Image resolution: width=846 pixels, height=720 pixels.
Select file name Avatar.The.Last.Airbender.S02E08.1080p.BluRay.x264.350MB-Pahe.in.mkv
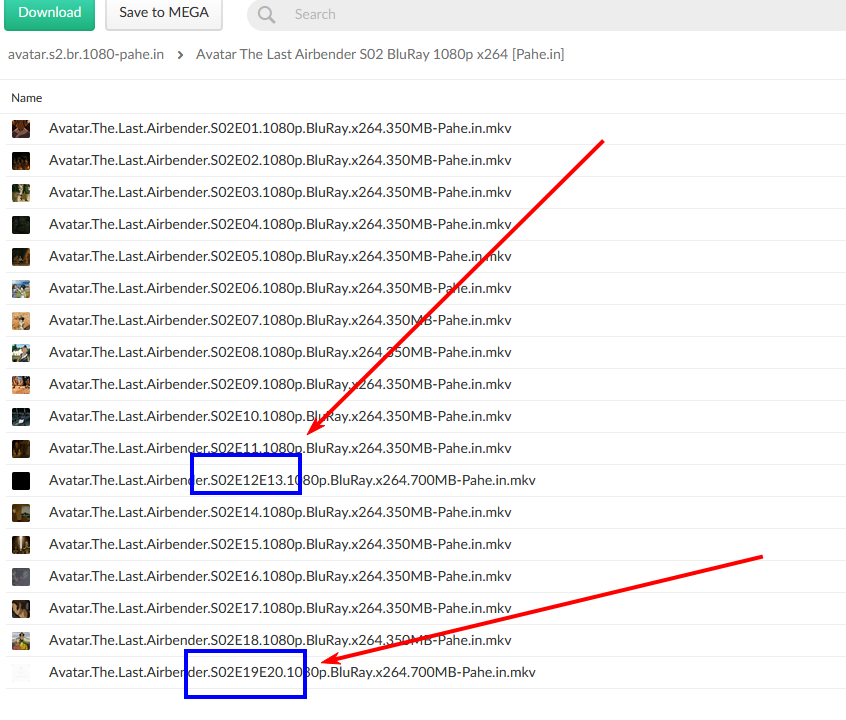coord(280,352)
